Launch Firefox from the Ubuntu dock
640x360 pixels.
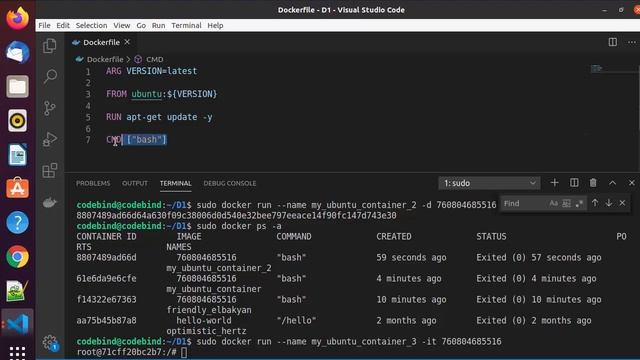(x=18, y=18)
